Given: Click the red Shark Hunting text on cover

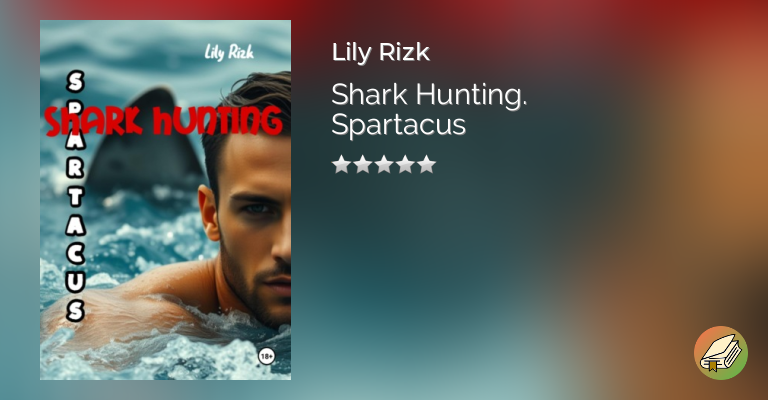Looking at the screenshot, I should pos(164,120).
